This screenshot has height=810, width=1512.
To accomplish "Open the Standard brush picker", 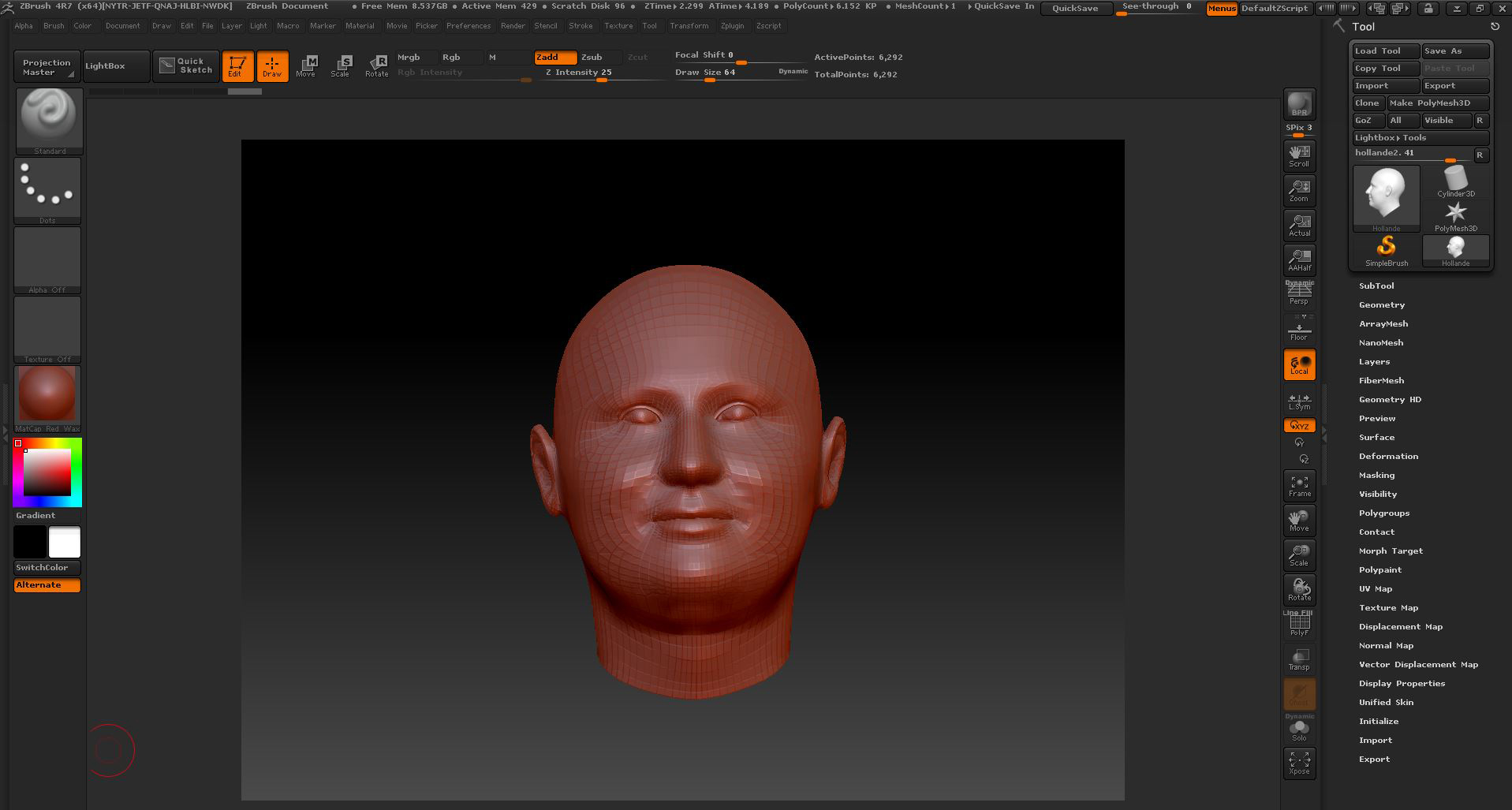I will pyautogui.click(x=49, y=120).
